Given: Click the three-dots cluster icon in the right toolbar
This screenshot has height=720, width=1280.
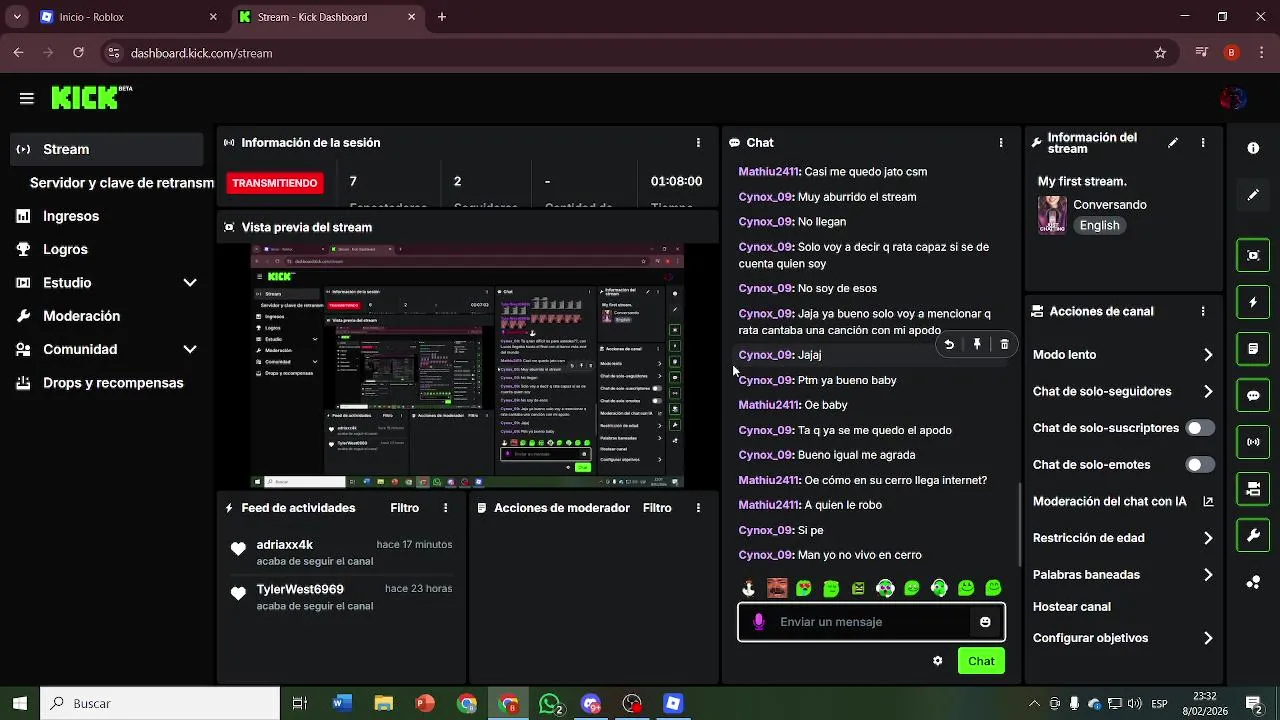Looking at the screenshot, I should (x=1253, y=582).
